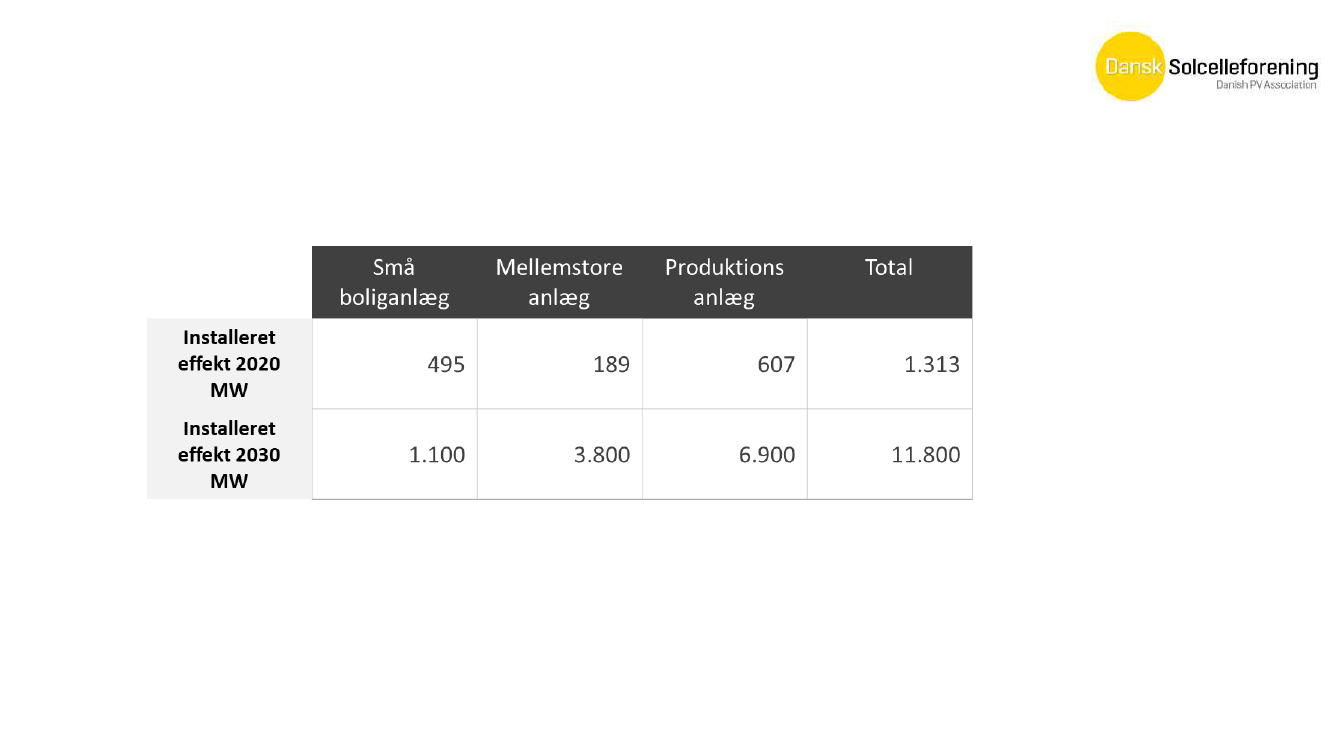
Task: Click the Dansk Solcelleforening logo
Action: pos(1207,67)
